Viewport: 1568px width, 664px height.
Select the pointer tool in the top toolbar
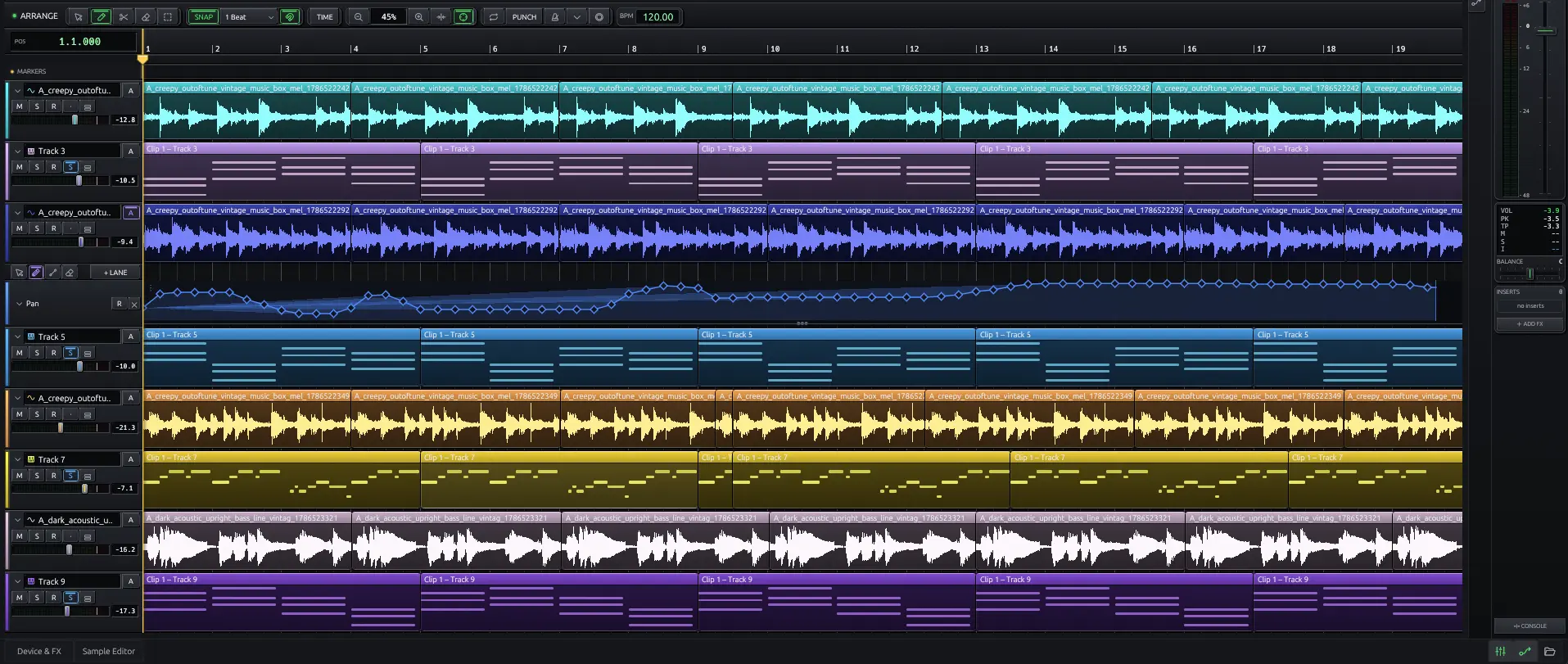(x=79, y=16)
